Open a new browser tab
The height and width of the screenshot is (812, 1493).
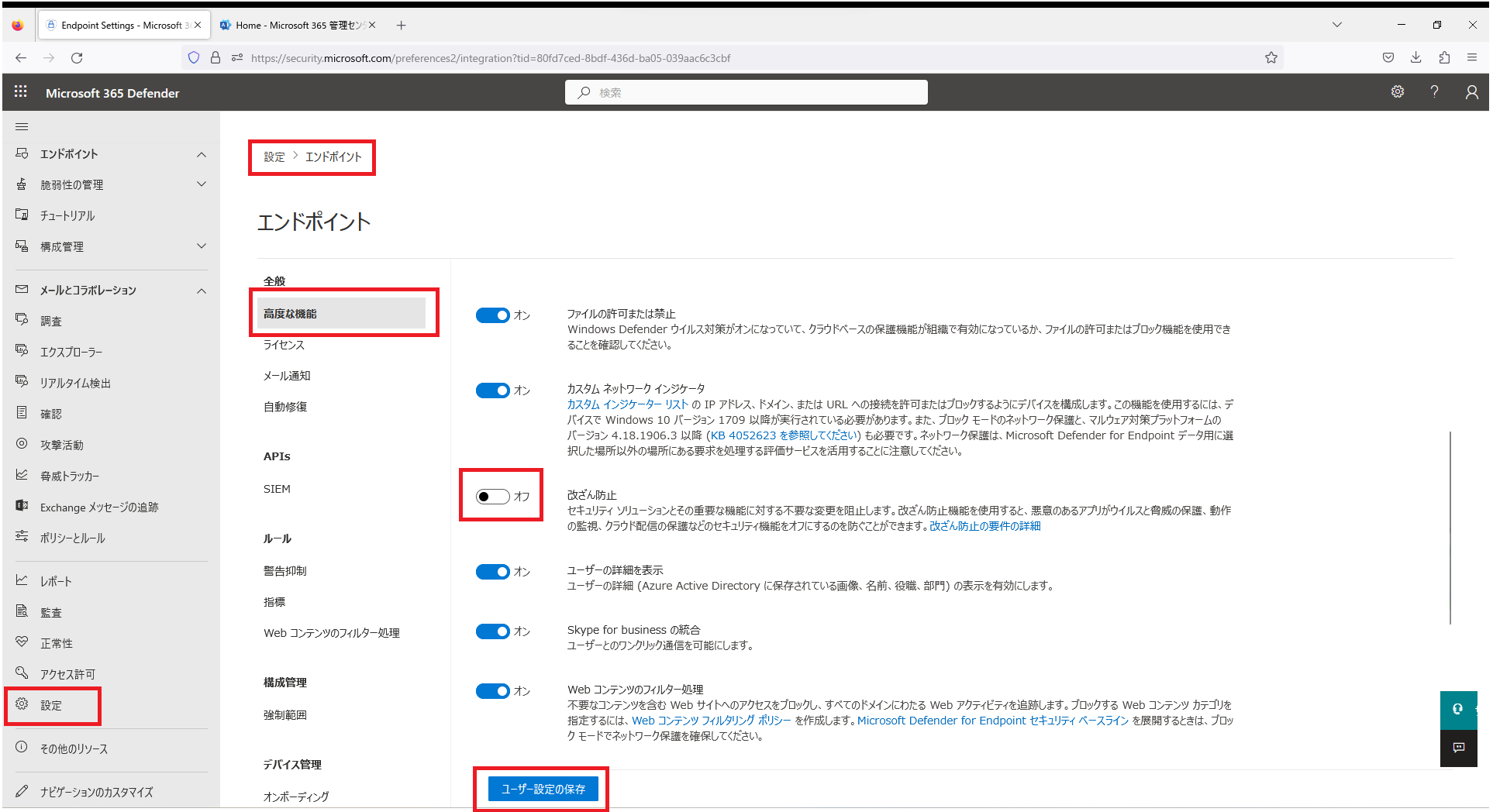click(401, 25)
